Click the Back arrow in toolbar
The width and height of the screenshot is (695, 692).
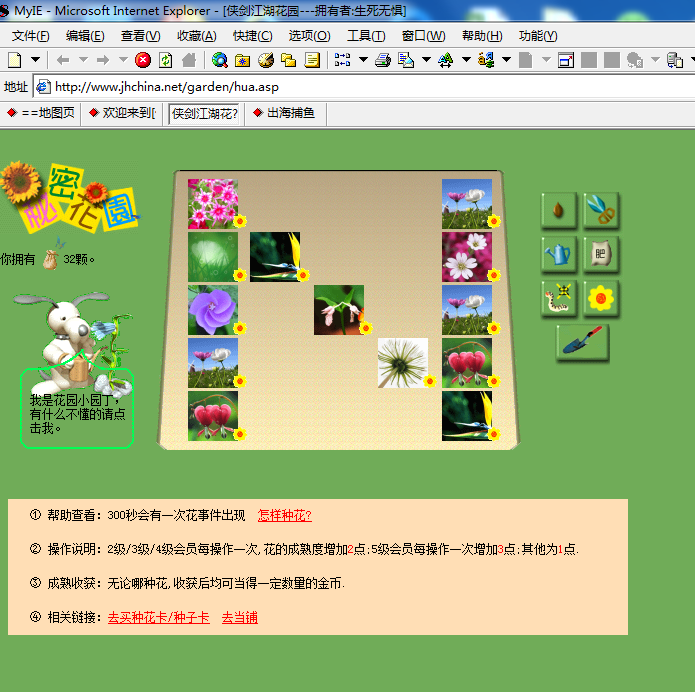click(x=63, y=60)
